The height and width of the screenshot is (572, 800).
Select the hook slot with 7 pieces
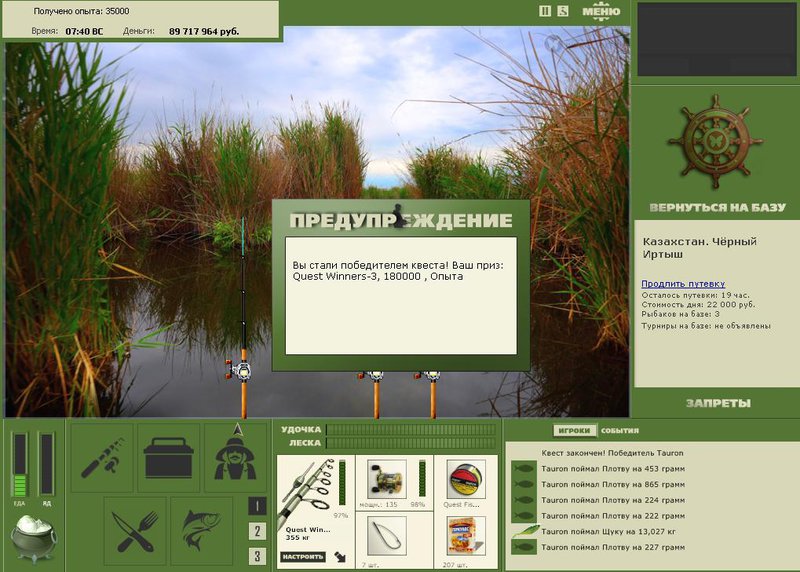tap(387, 536)
